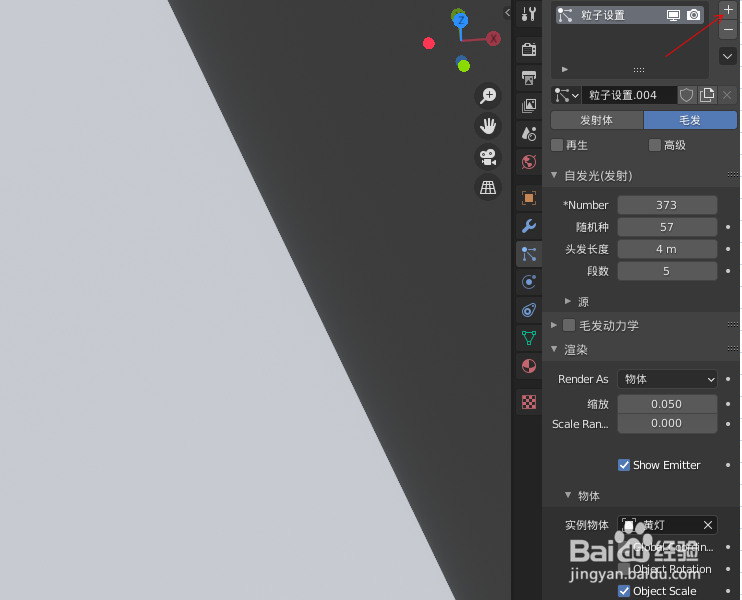
Task: Open the Physics properties tab
Action: tap(529, 282)
